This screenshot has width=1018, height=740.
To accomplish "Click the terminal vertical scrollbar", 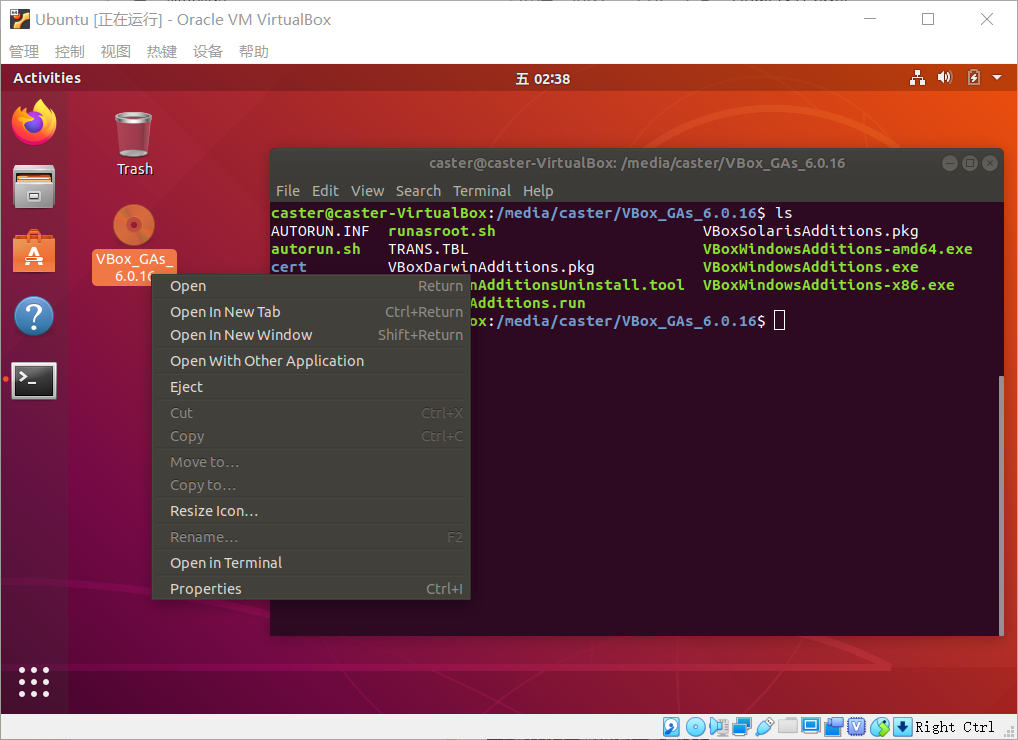I will (1001, 506).
